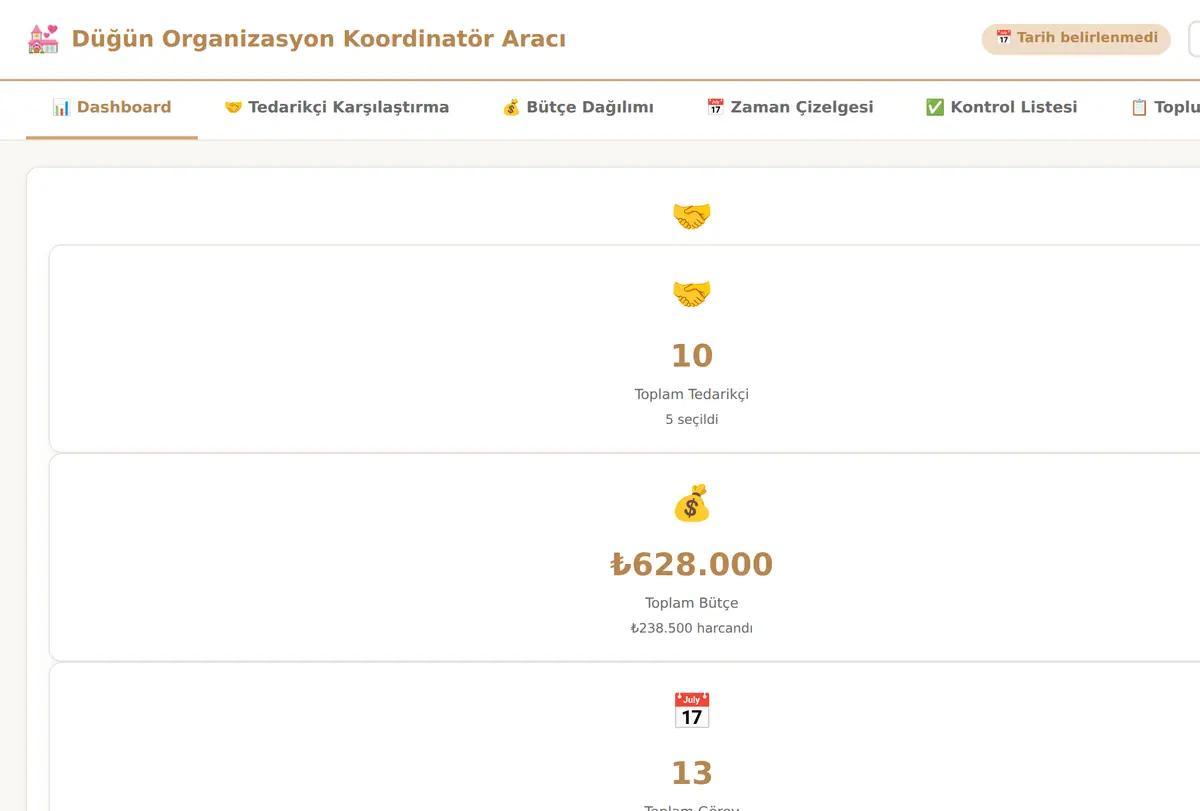Click the supplier count value 10
Screen dimensions: 1200x811
click(691, 356)
